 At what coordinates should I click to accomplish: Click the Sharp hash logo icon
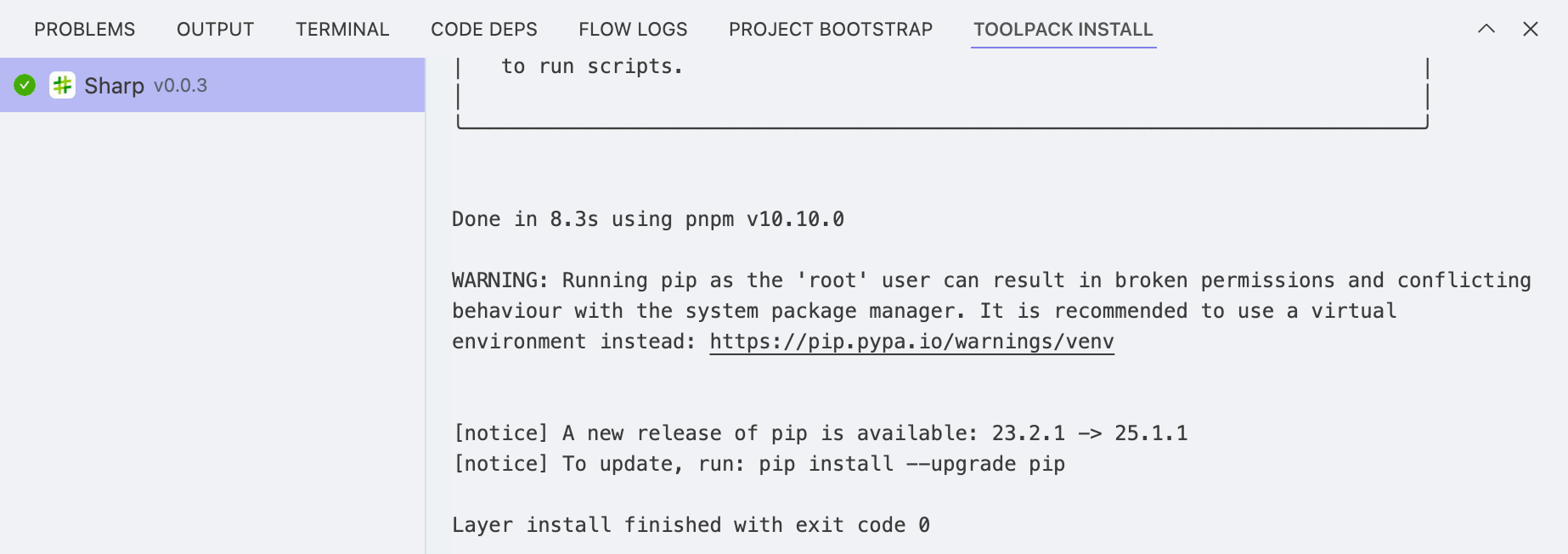pyautogui.click(x=62, y=85)
